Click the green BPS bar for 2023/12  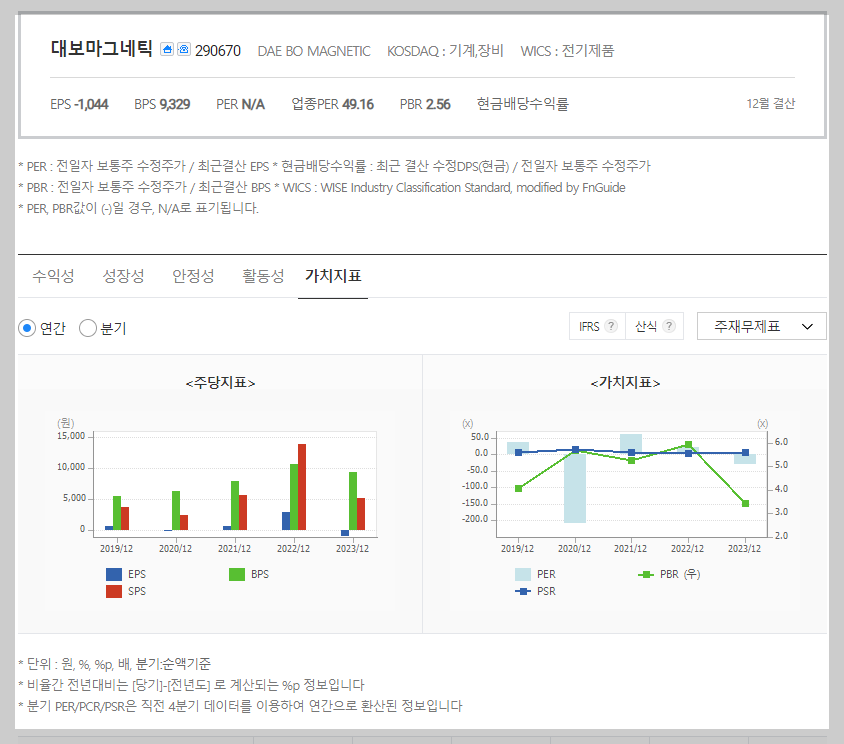tap(353, 501)
